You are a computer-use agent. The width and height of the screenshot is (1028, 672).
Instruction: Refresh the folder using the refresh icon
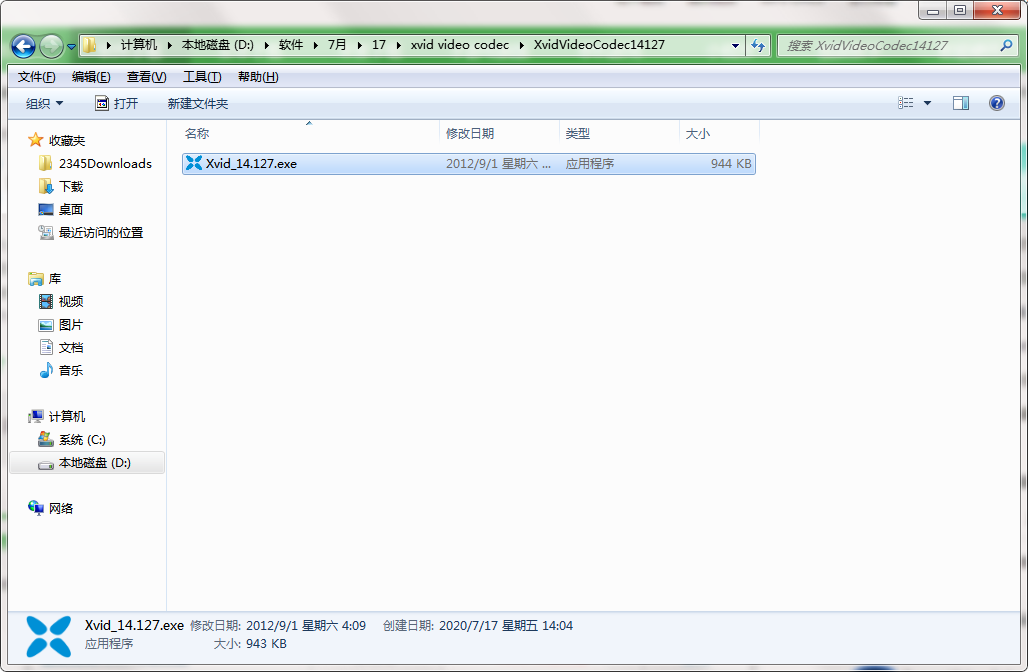click(758, 45)
